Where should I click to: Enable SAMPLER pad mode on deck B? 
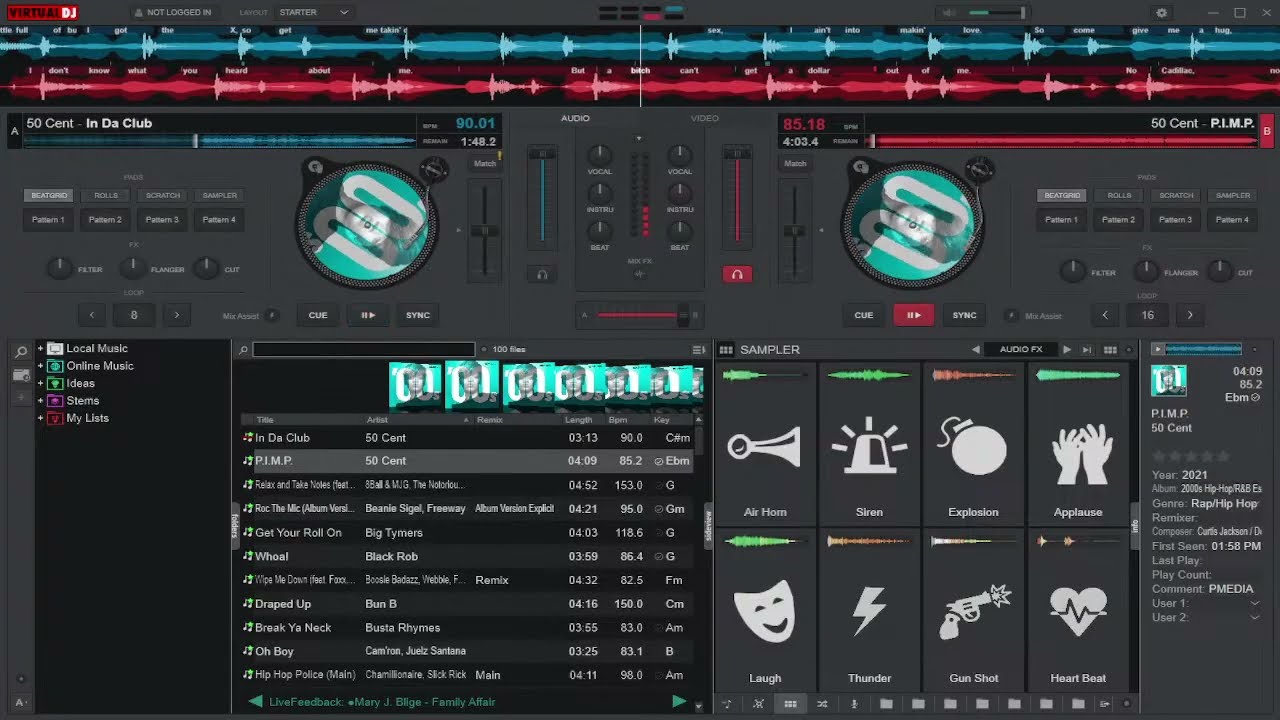coord(1233,195)
